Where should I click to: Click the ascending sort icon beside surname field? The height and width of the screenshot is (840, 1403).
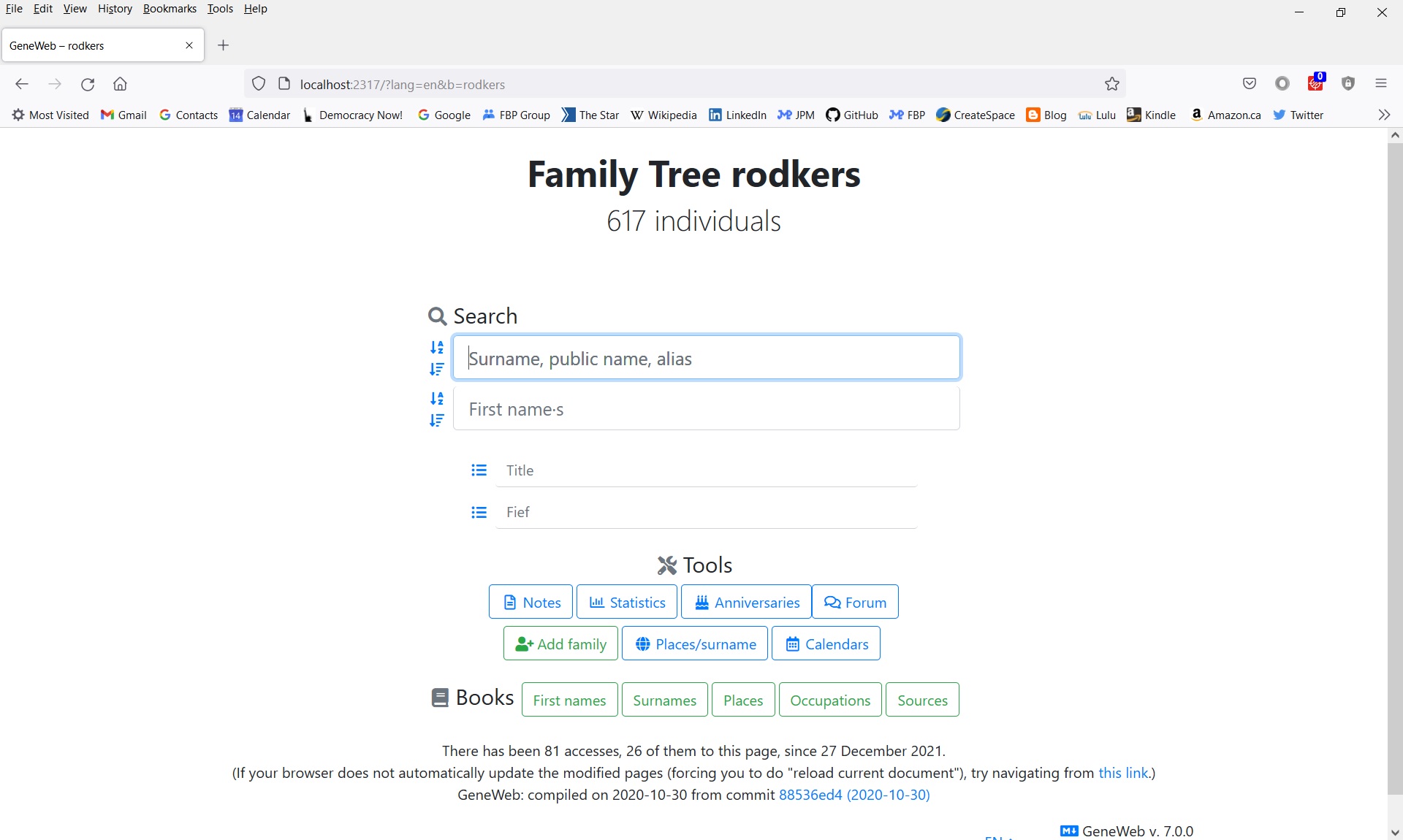coord(437,348)
